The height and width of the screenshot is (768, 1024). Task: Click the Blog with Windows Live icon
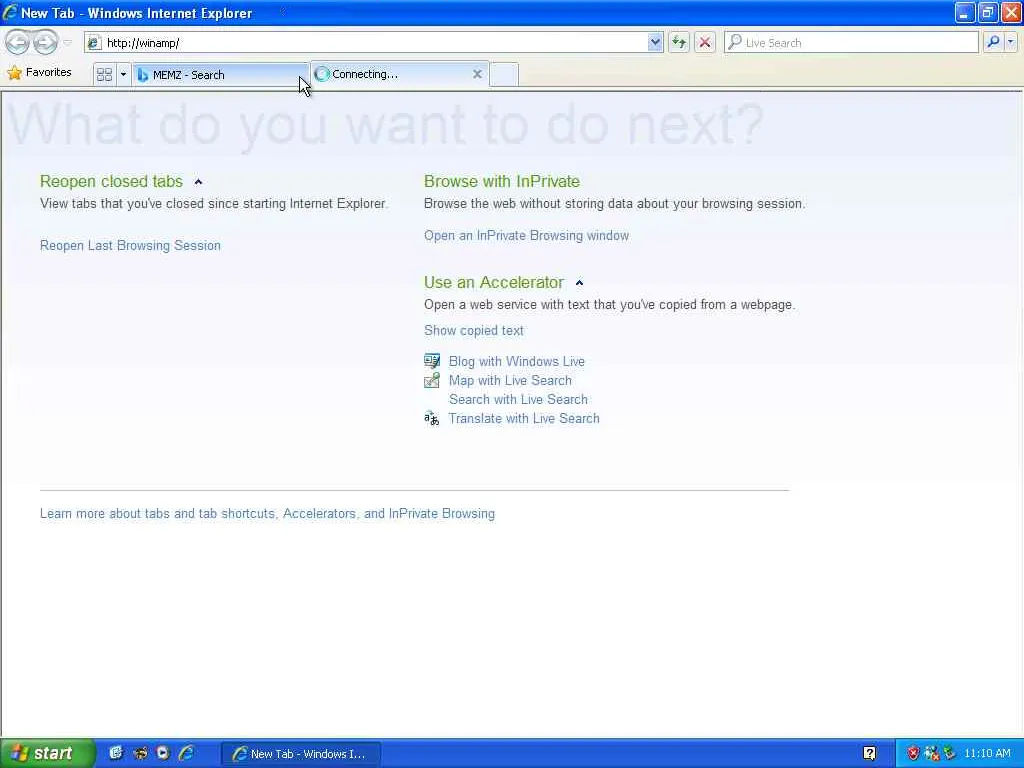[x=432, y=360]
